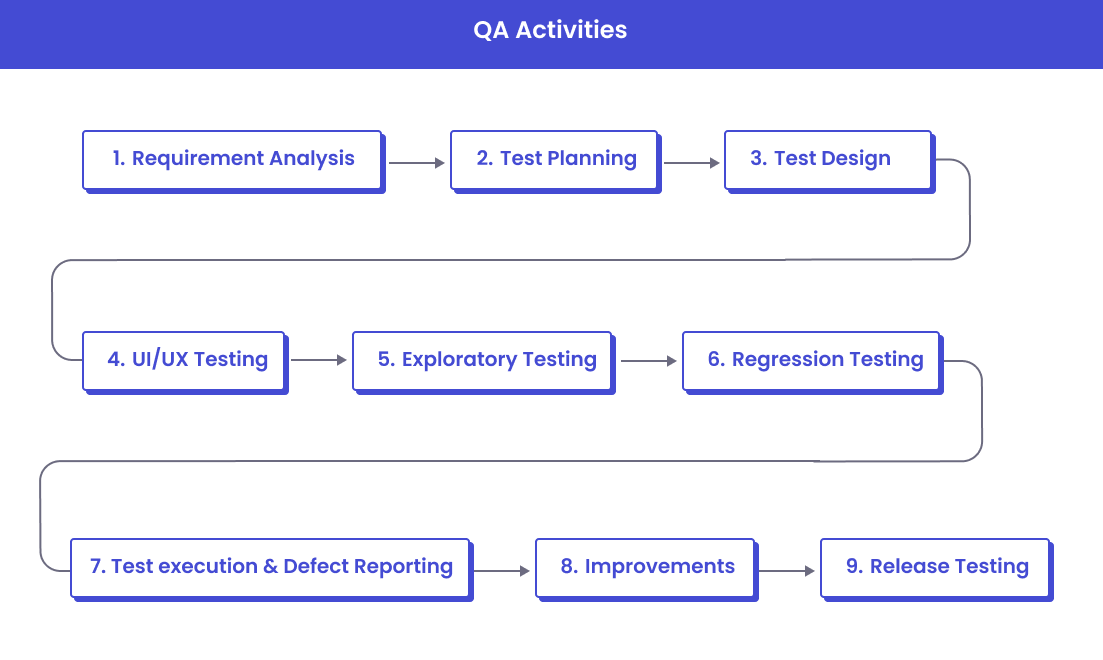Select the Regression Testing step box
Viewport: 1103px width, 660px height.
811,360
